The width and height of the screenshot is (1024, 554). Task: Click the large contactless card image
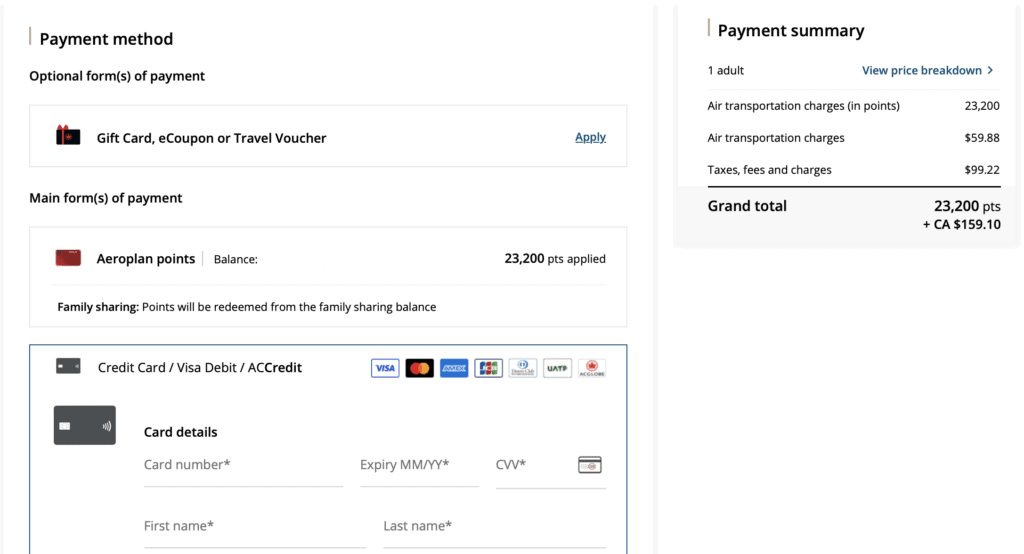coord(85,425)
